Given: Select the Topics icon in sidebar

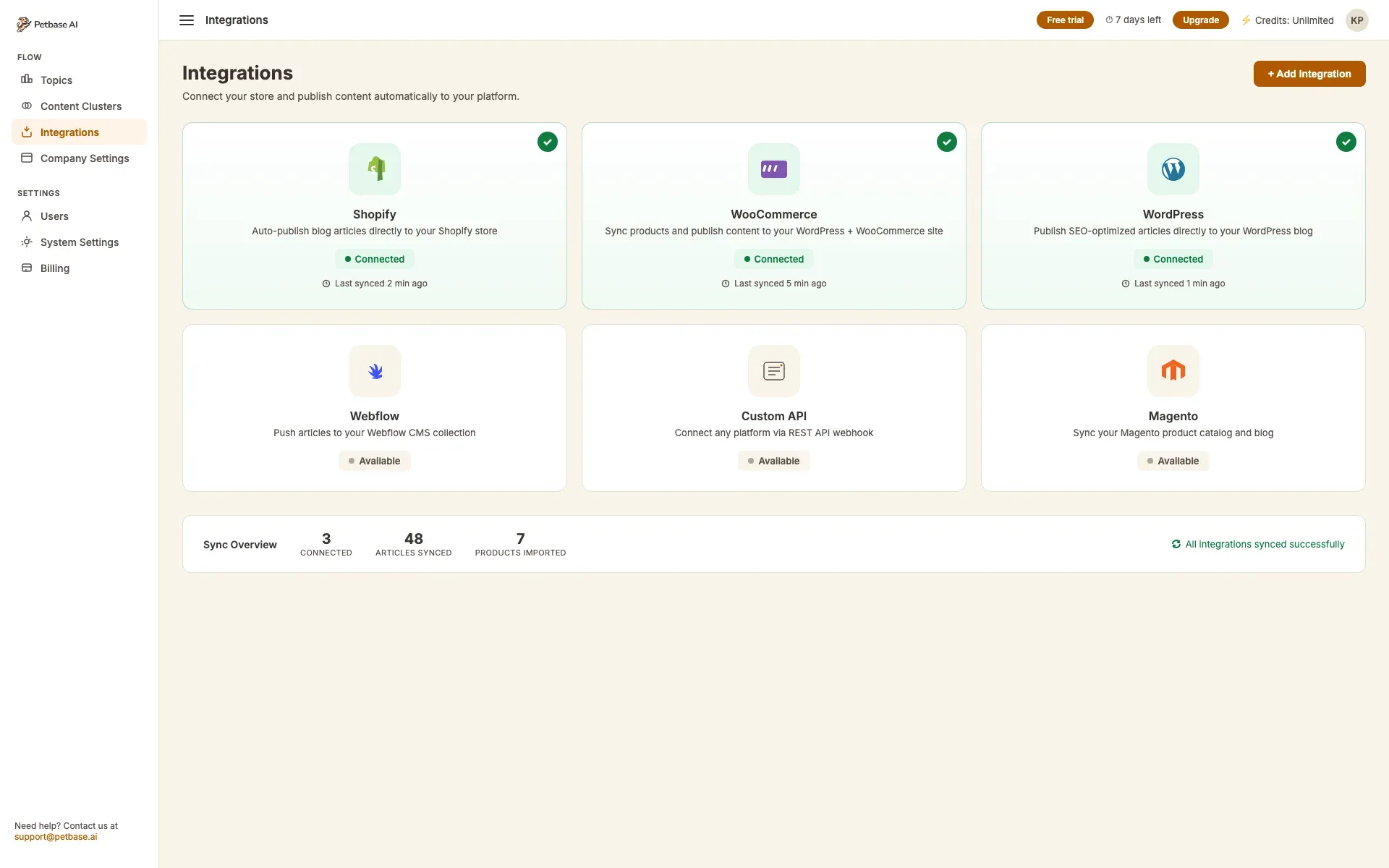Looking at the screenshot, I should click(x=27, y=80).
